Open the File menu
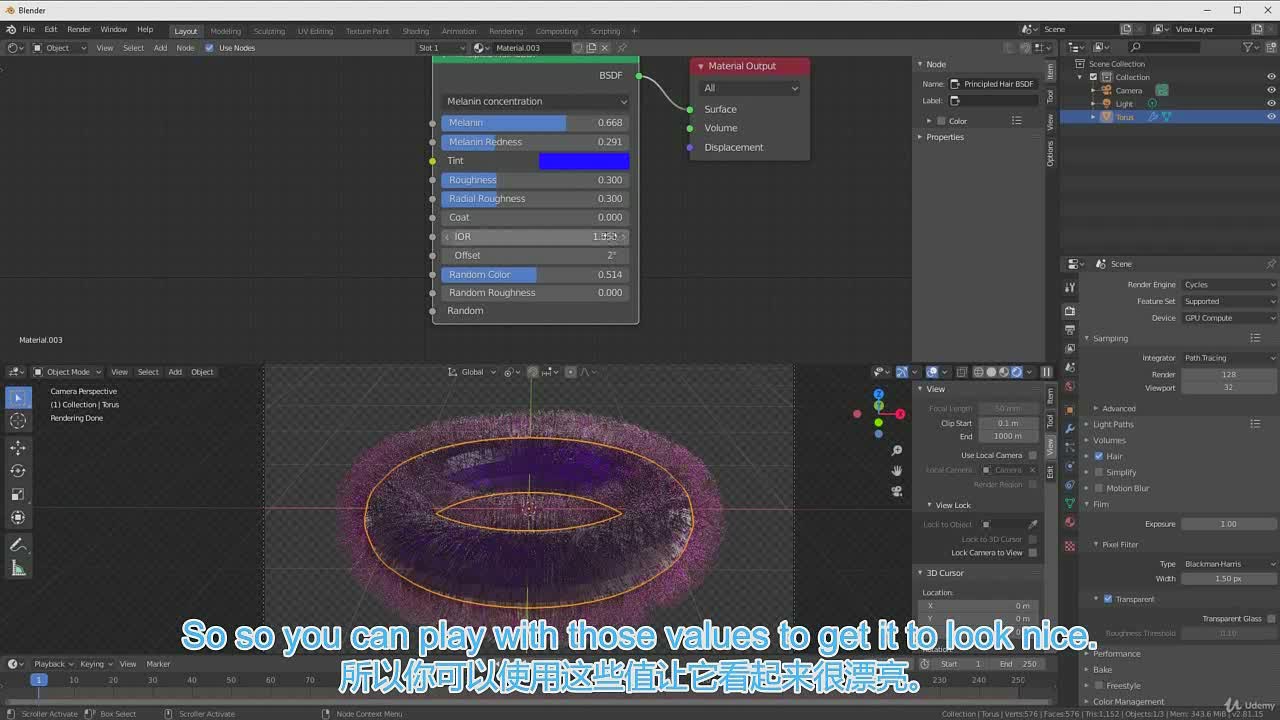Image resolution: width=1280 pixels, height=720 pixels. [x=28, y=29]
